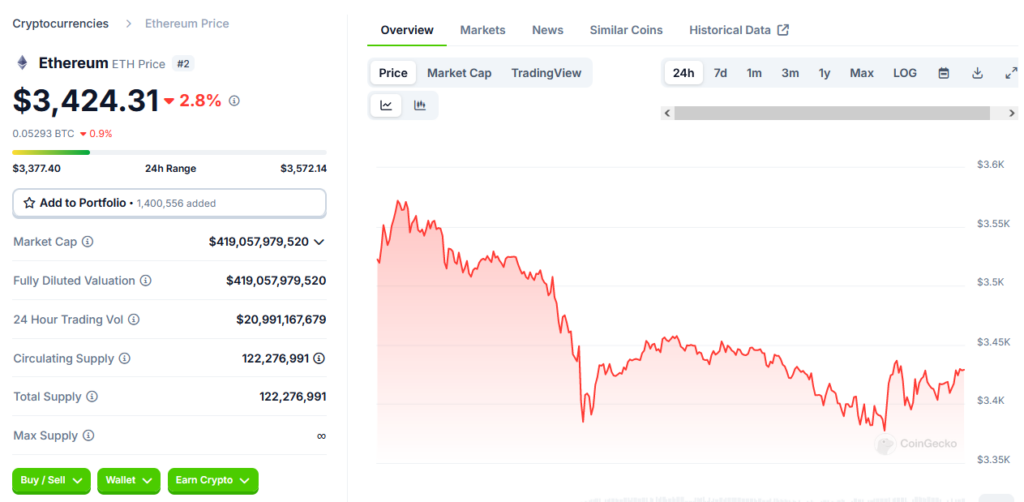Screen dimensions: 1024x502
Task: Click 24 Hour Trading Vol info icon
Action: pyautogui.click(x=133, y=320)
